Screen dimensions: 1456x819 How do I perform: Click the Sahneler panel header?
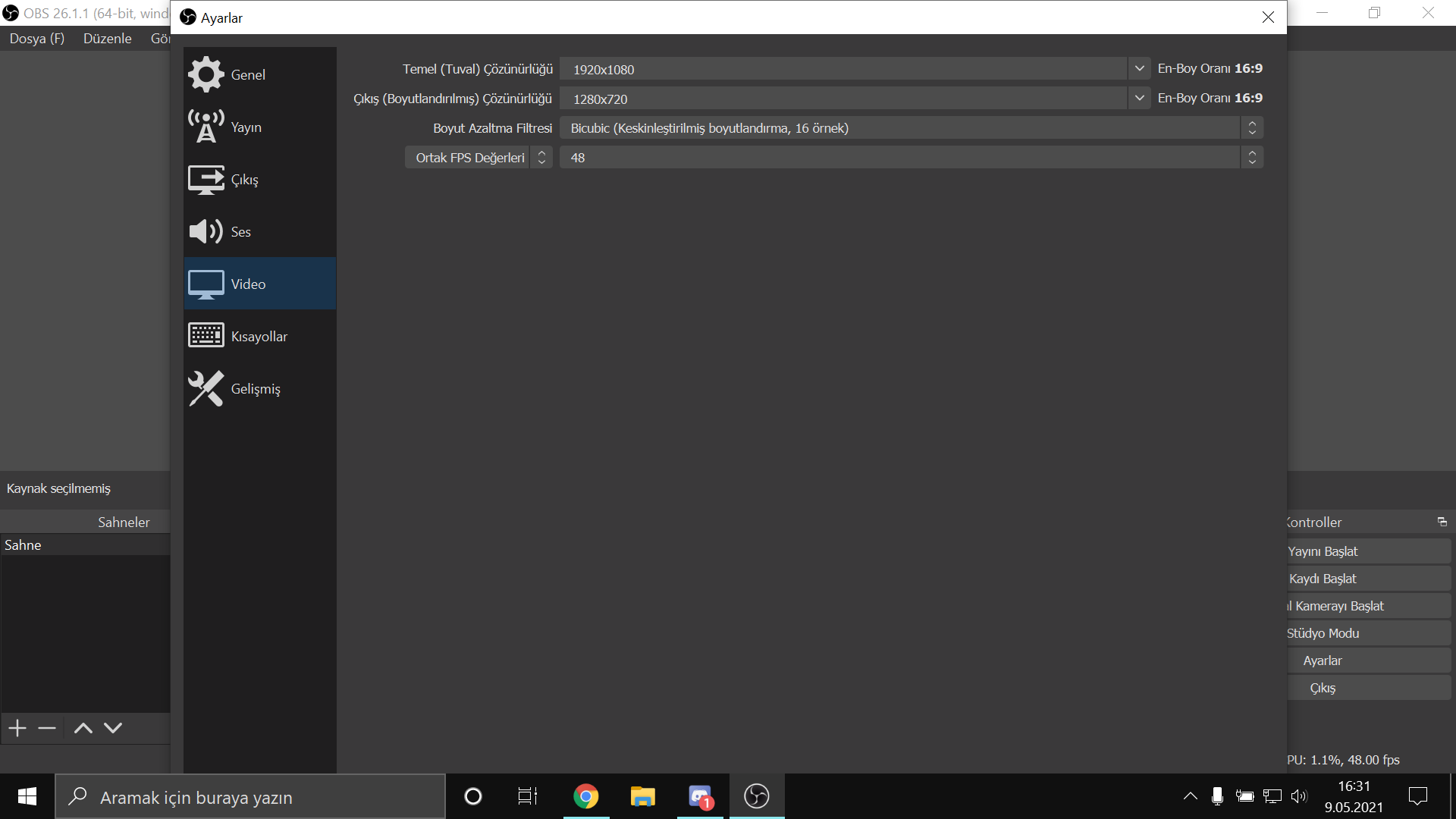click(85, 522)
